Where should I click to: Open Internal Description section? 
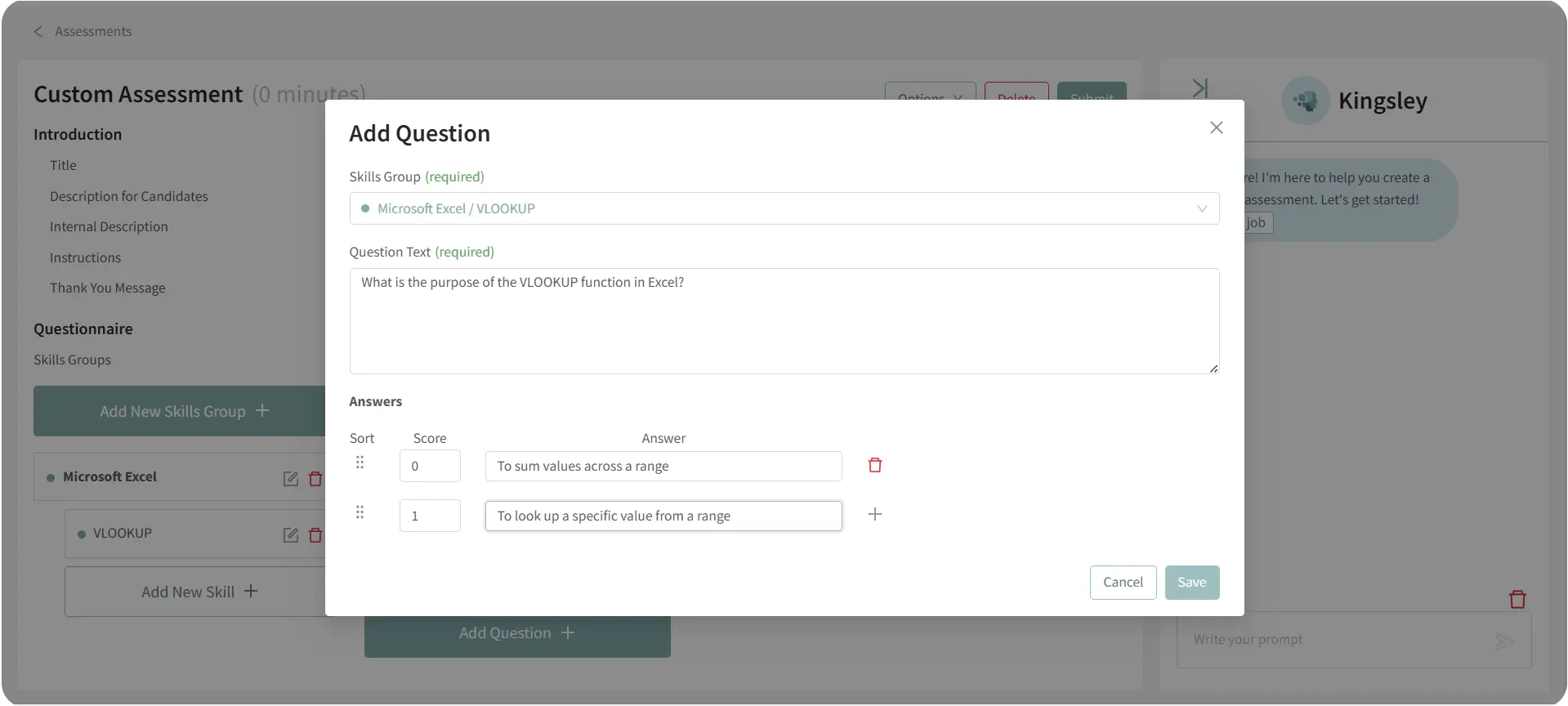pyautogui.click(x=109, y=226)
